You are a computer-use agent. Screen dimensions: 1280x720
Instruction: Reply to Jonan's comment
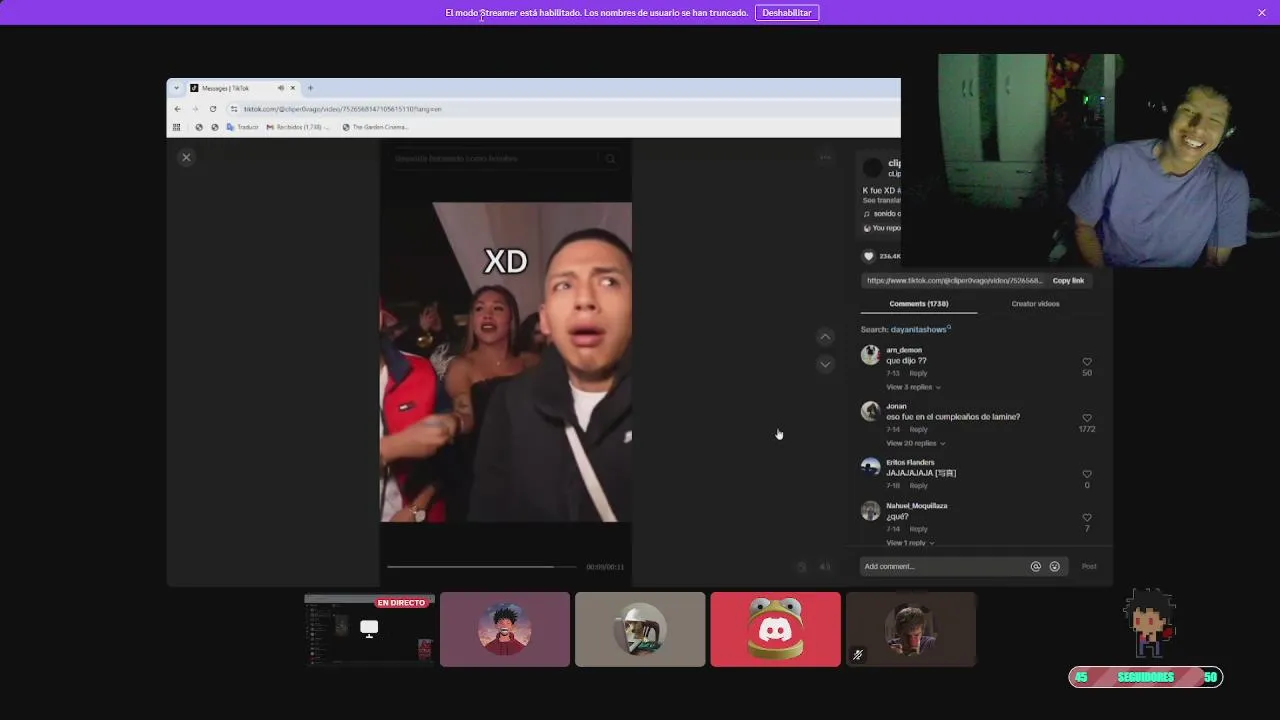[x=918, y=429]
